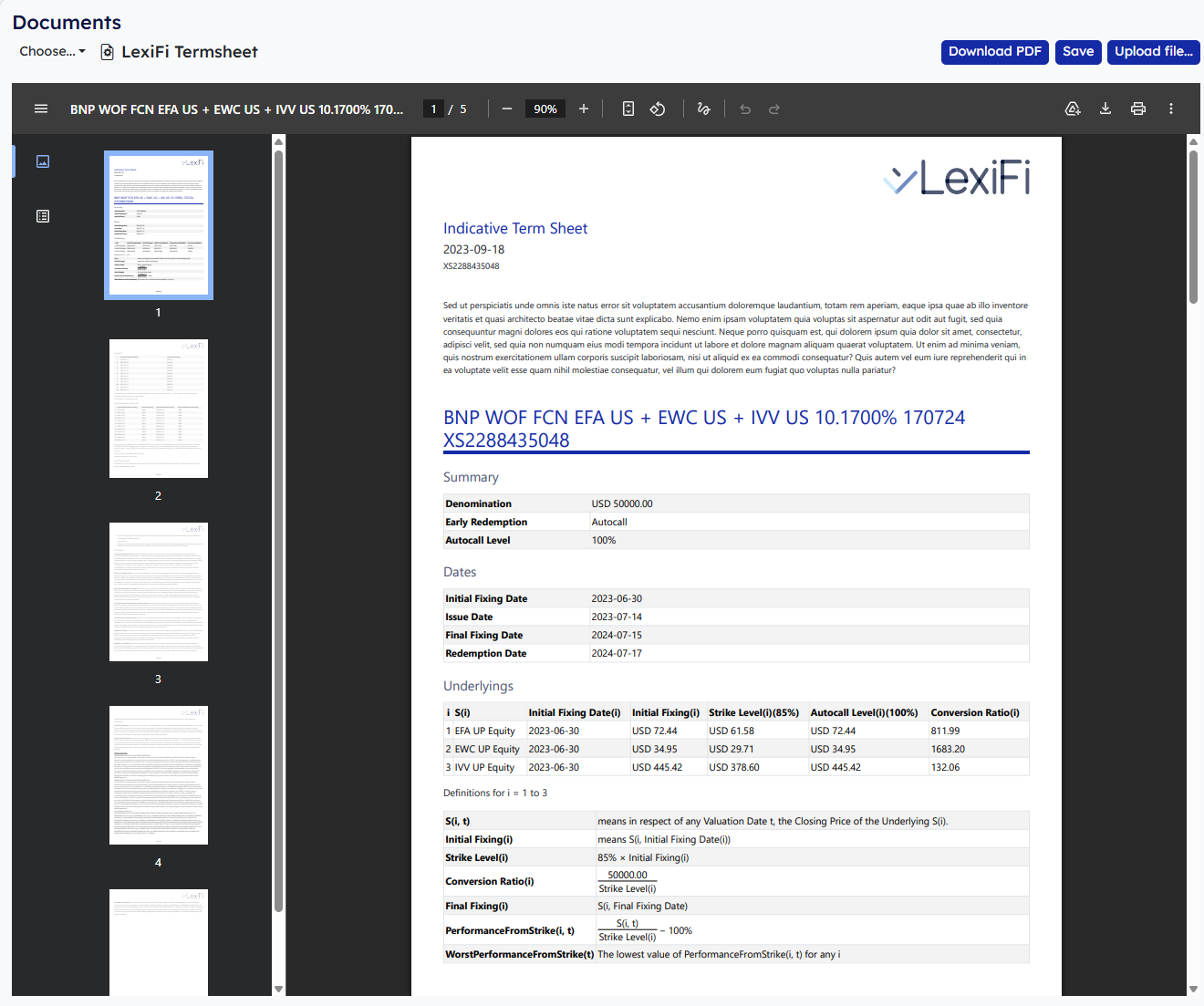Rotate the PDF counterclockwise
1204x1006 pixels.
click(x=658, y=109)
